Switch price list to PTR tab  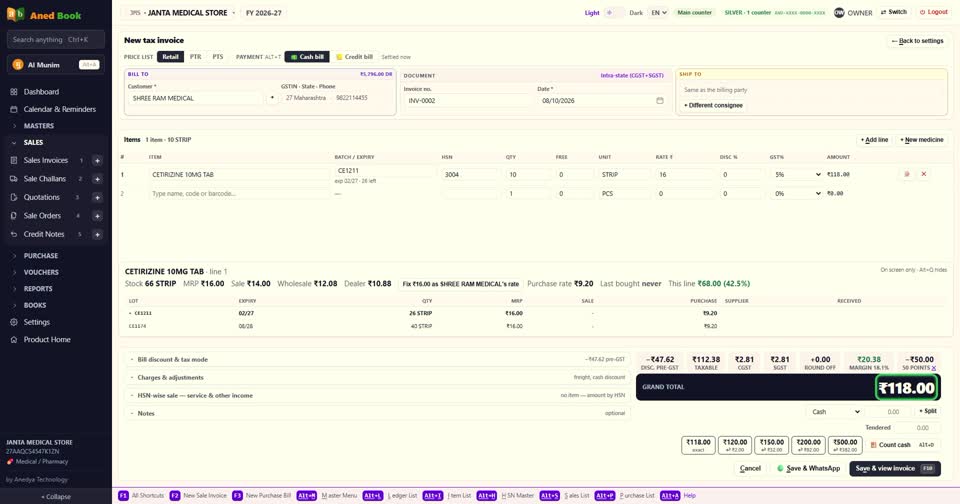[195, 57]
